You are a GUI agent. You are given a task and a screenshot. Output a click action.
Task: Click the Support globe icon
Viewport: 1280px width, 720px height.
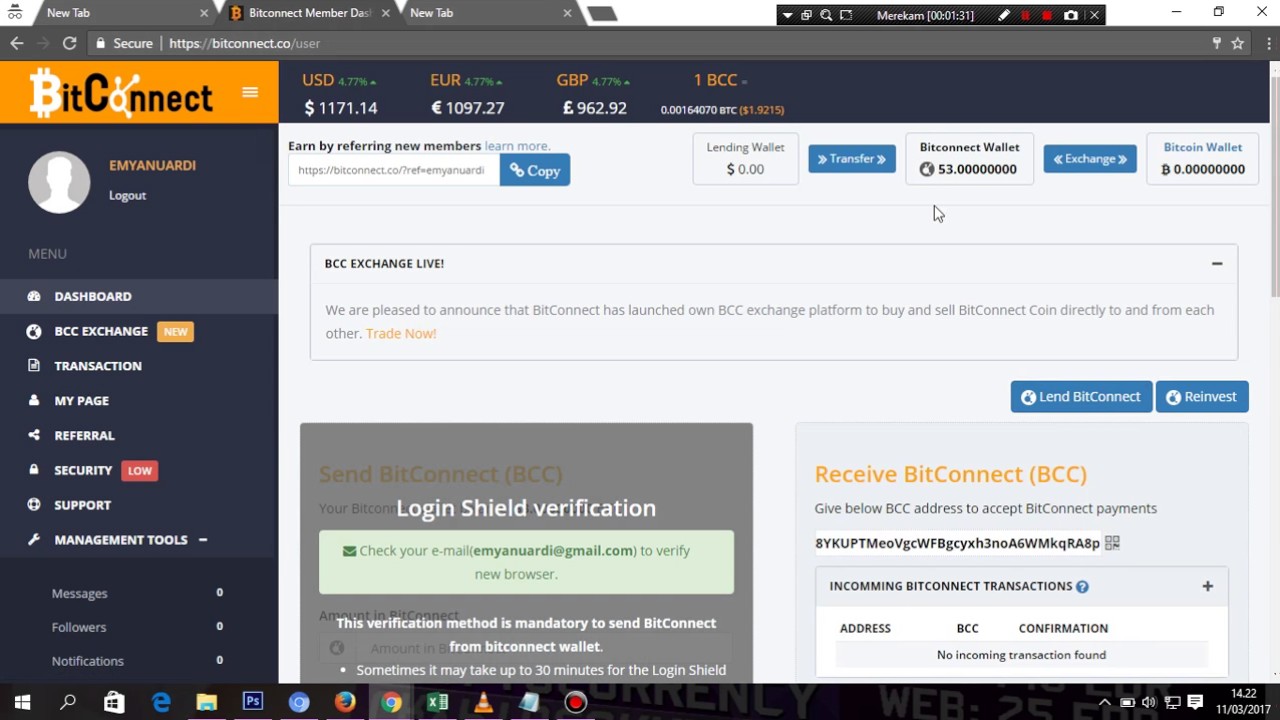(x=34, y=505)
